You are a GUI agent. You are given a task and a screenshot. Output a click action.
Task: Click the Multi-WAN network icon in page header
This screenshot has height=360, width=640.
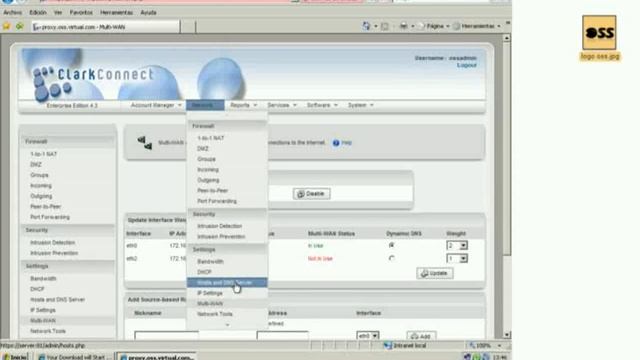[x=145, y=143]
